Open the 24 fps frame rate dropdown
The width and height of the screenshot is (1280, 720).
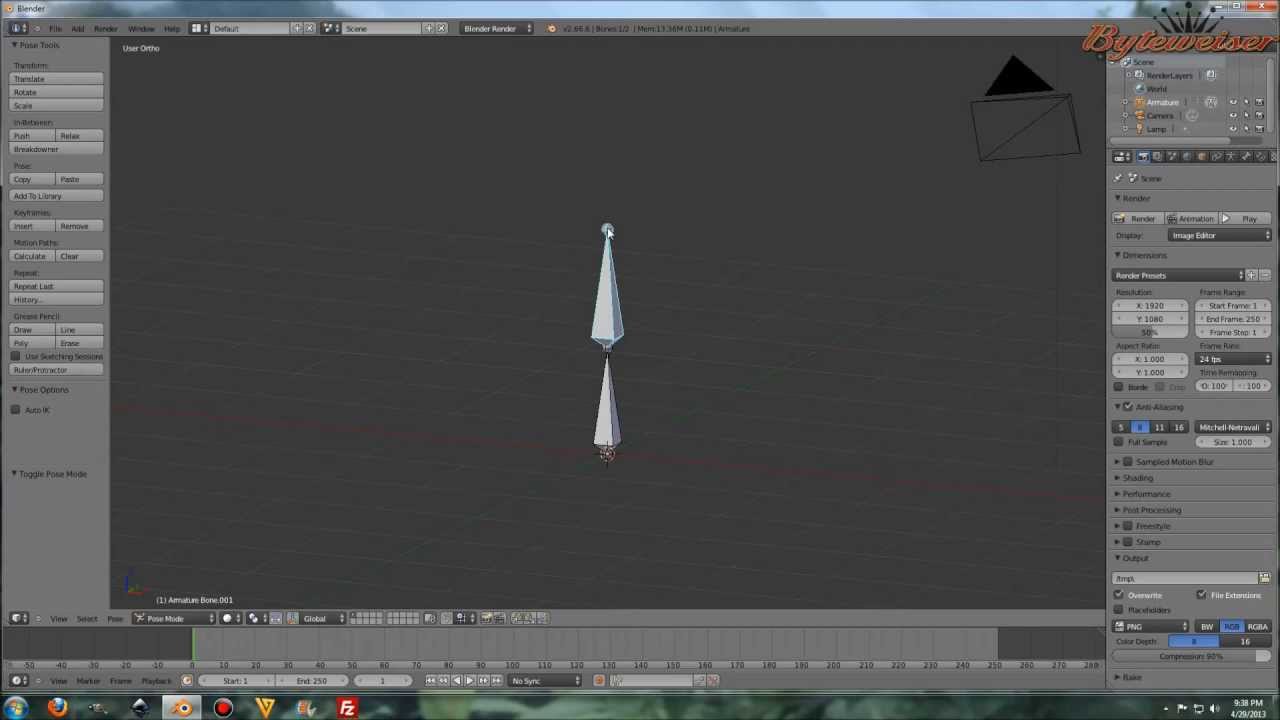(1234, 359)
